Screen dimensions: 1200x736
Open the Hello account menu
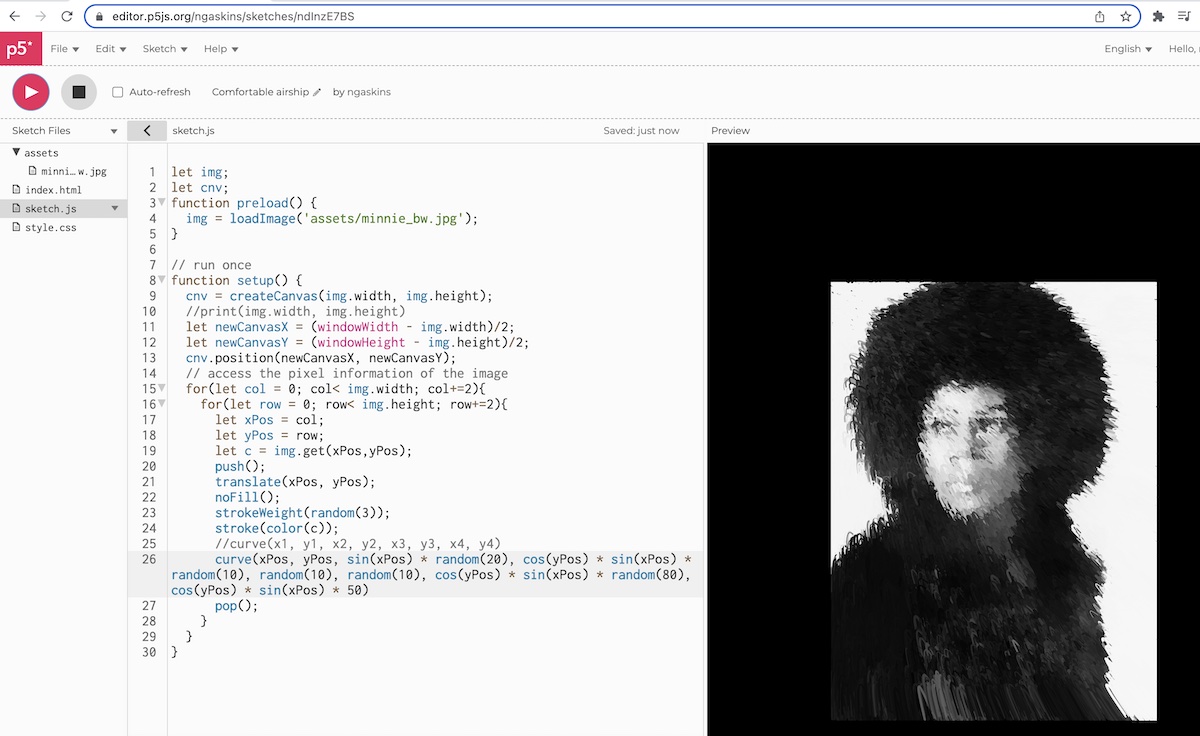pyautogui.click(x=1184, y=48)
